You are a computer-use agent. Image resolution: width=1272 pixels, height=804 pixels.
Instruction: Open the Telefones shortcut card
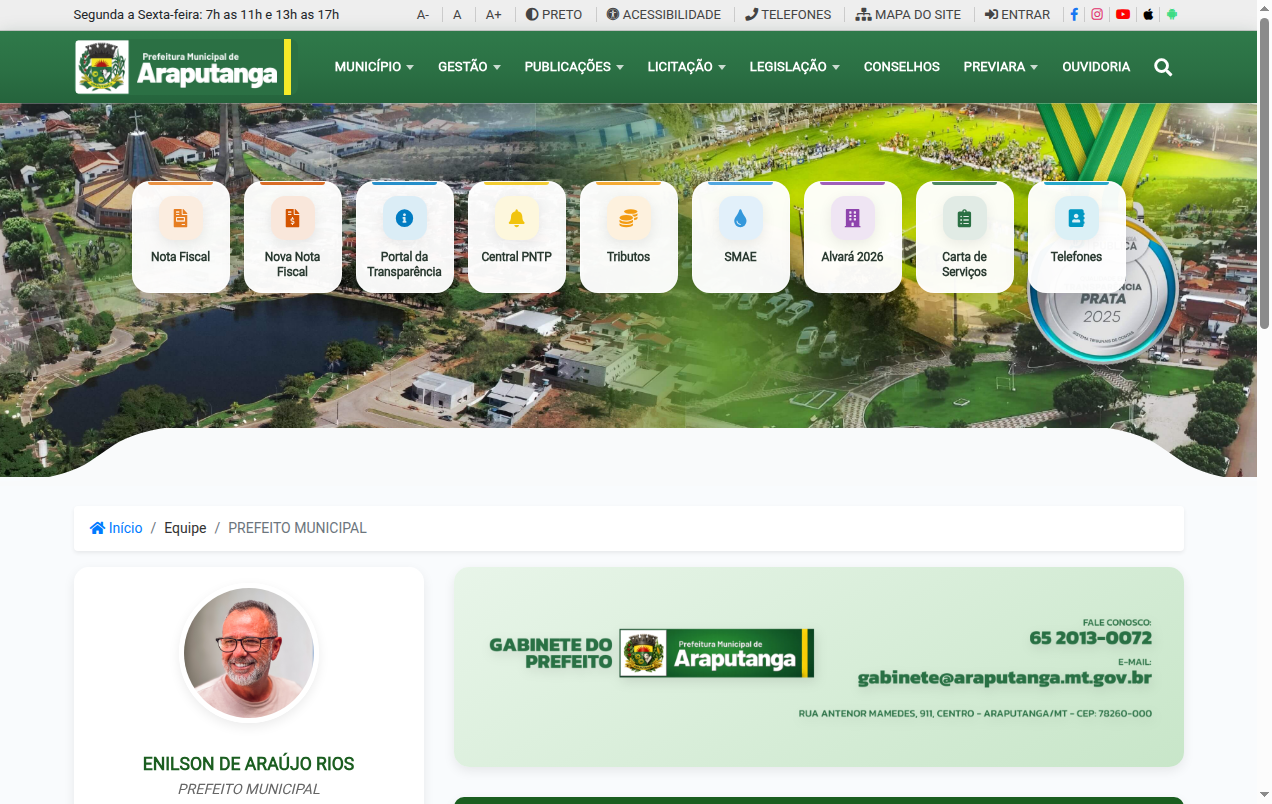pos(1077,237)
